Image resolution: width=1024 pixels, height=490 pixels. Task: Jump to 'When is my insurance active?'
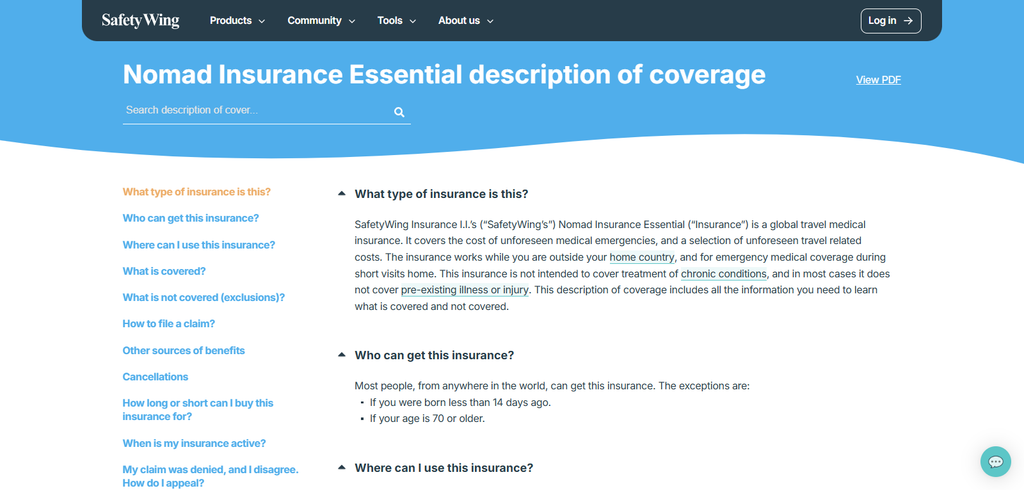[195, 444]
